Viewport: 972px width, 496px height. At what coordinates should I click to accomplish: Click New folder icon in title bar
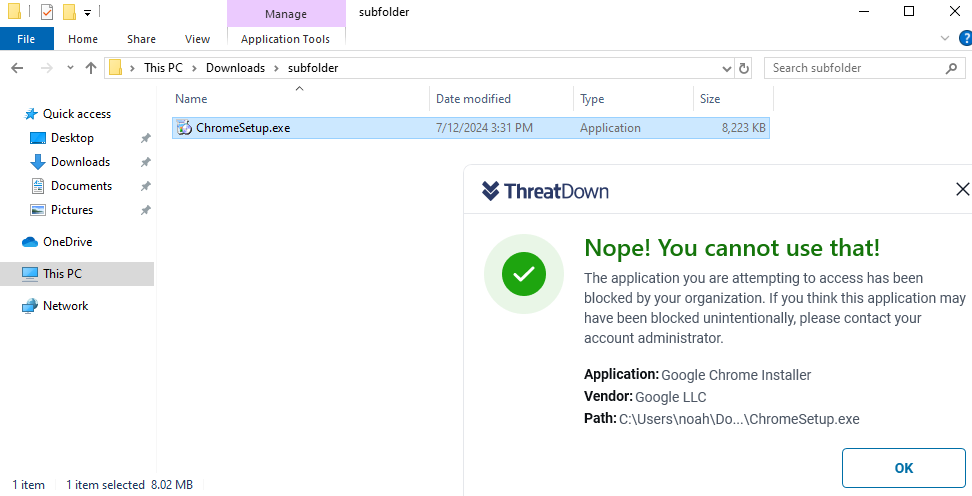coord(70,12)
